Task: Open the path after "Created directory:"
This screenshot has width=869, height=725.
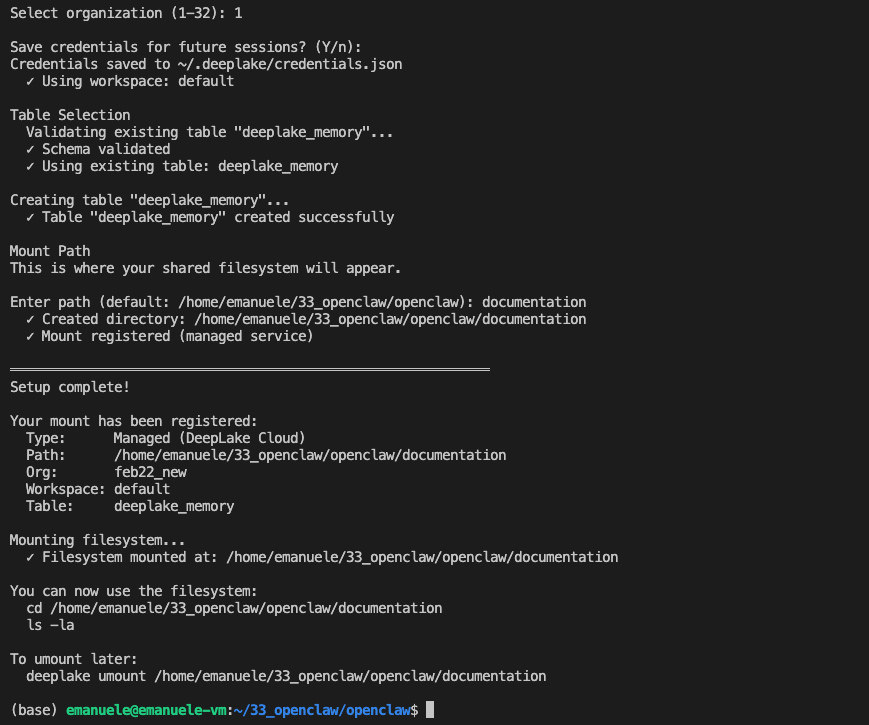Action: (x=390, y=319)
